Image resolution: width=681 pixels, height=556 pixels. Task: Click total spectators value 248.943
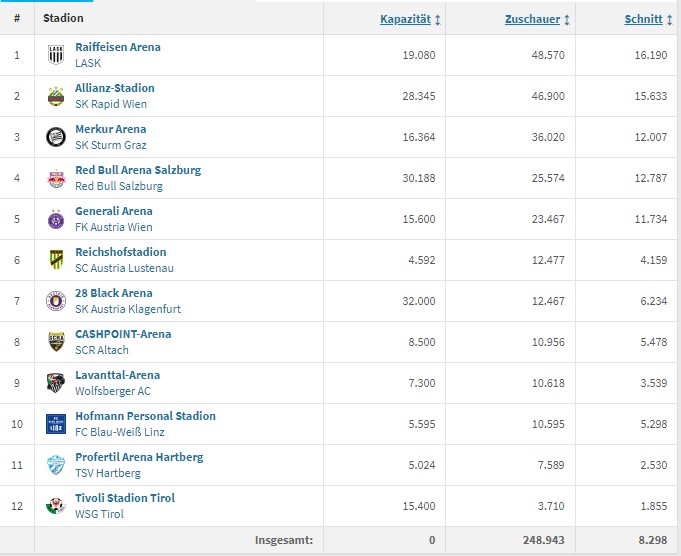(544, 540)
